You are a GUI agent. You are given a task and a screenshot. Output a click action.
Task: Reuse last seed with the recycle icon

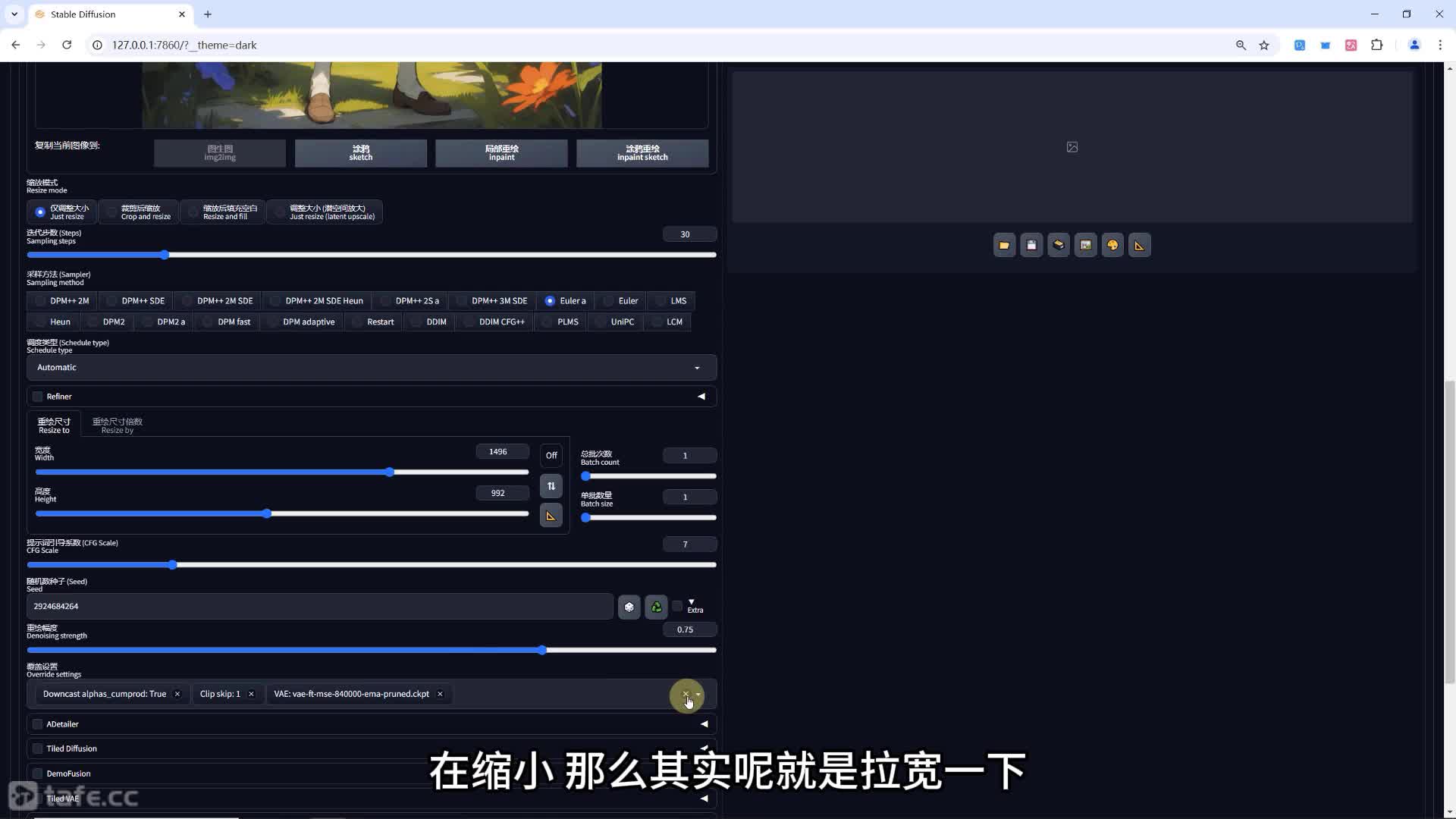656,607
